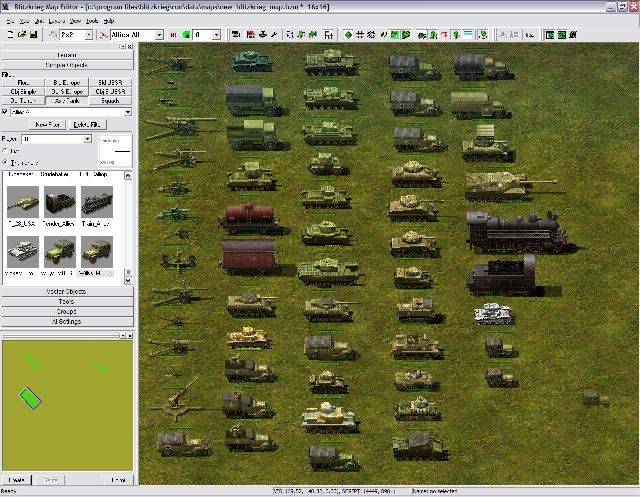Open the Tools menu
640x497 pixels.
click(92, 20)
